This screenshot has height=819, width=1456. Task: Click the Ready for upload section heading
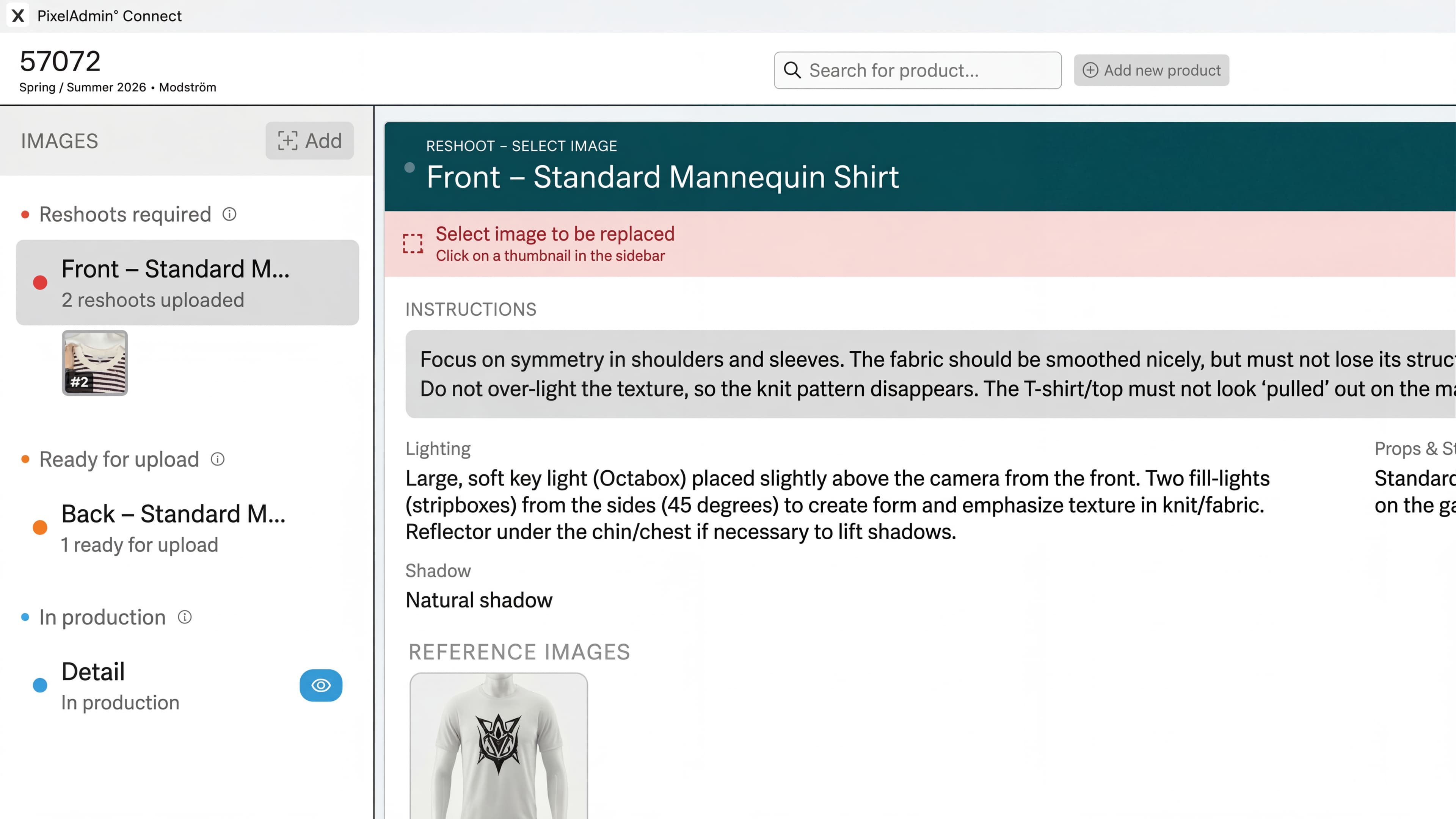(119, 459)
